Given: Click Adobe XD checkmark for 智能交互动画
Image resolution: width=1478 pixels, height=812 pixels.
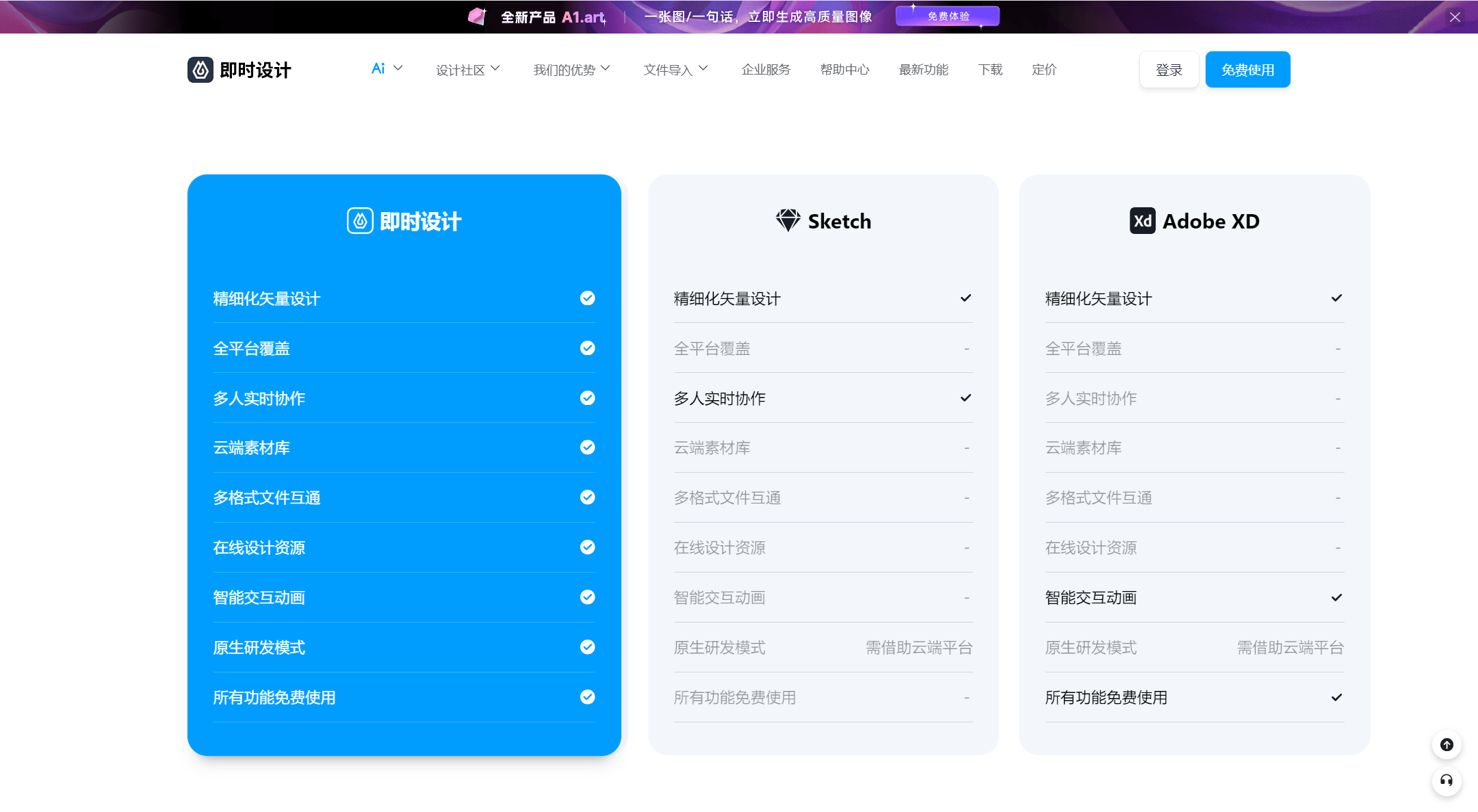Looking at the screenshot, I should (x=1336, y=598).
